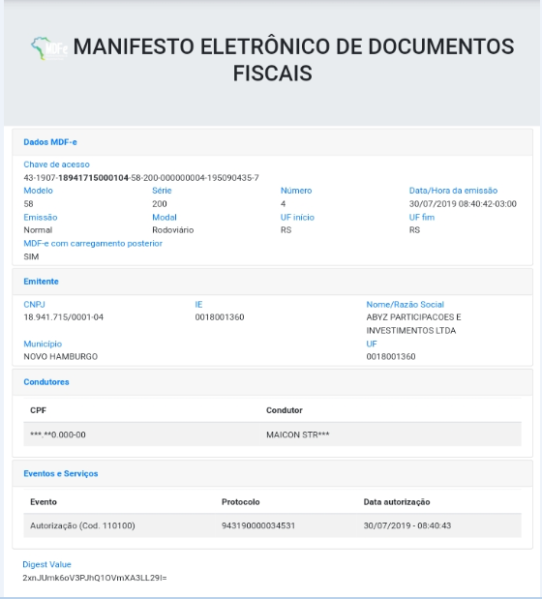This screenshot has height=599, width=542.
Task: Click the 'Eventos e Serviços' section header
Action: 61,473
